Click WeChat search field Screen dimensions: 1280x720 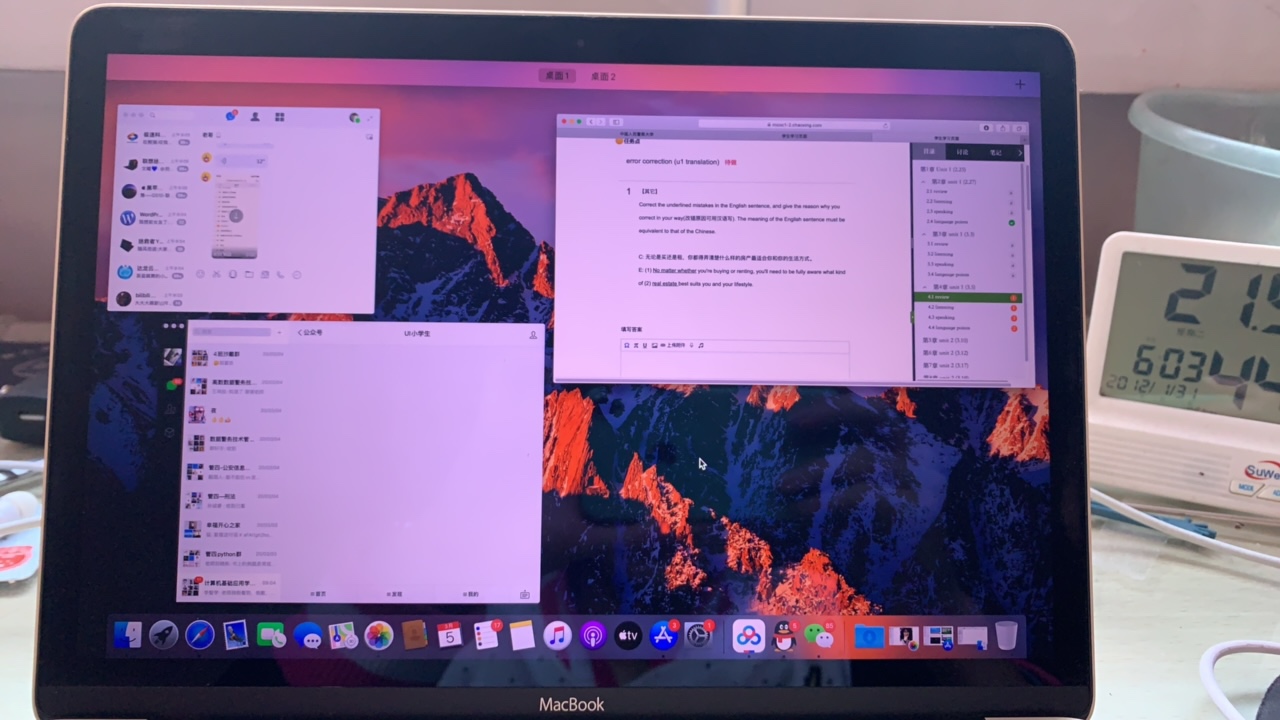(232, 332)
